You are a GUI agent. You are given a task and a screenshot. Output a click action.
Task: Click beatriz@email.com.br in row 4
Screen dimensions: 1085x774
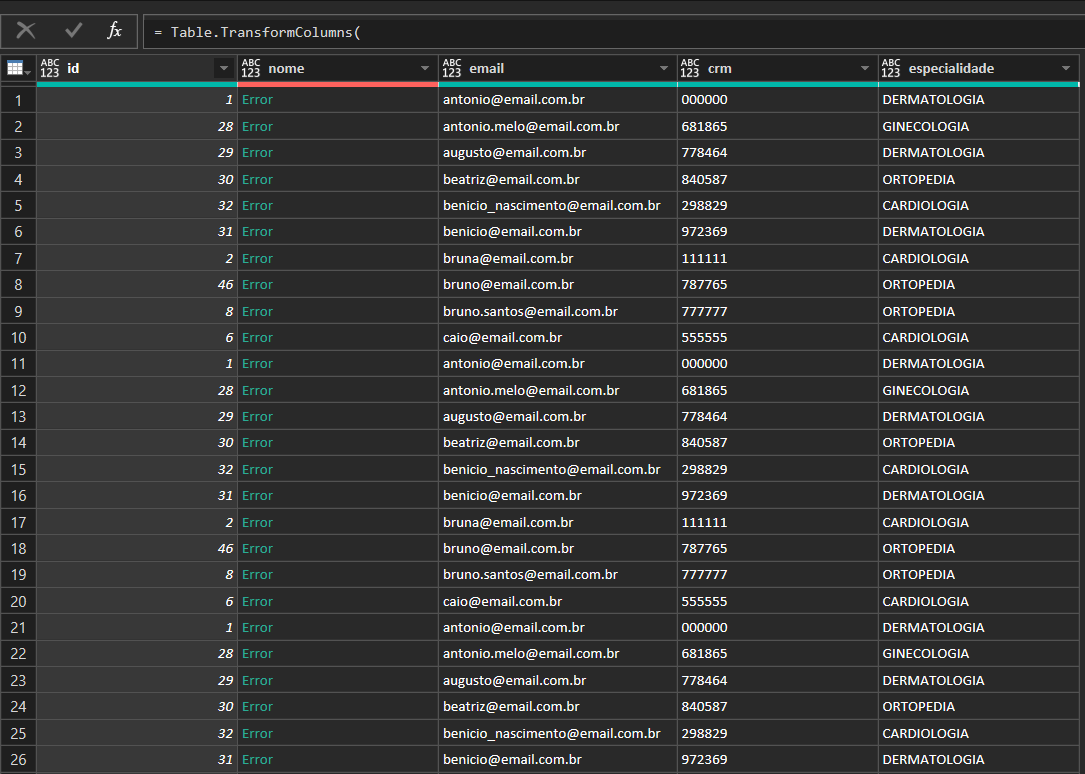511,180
